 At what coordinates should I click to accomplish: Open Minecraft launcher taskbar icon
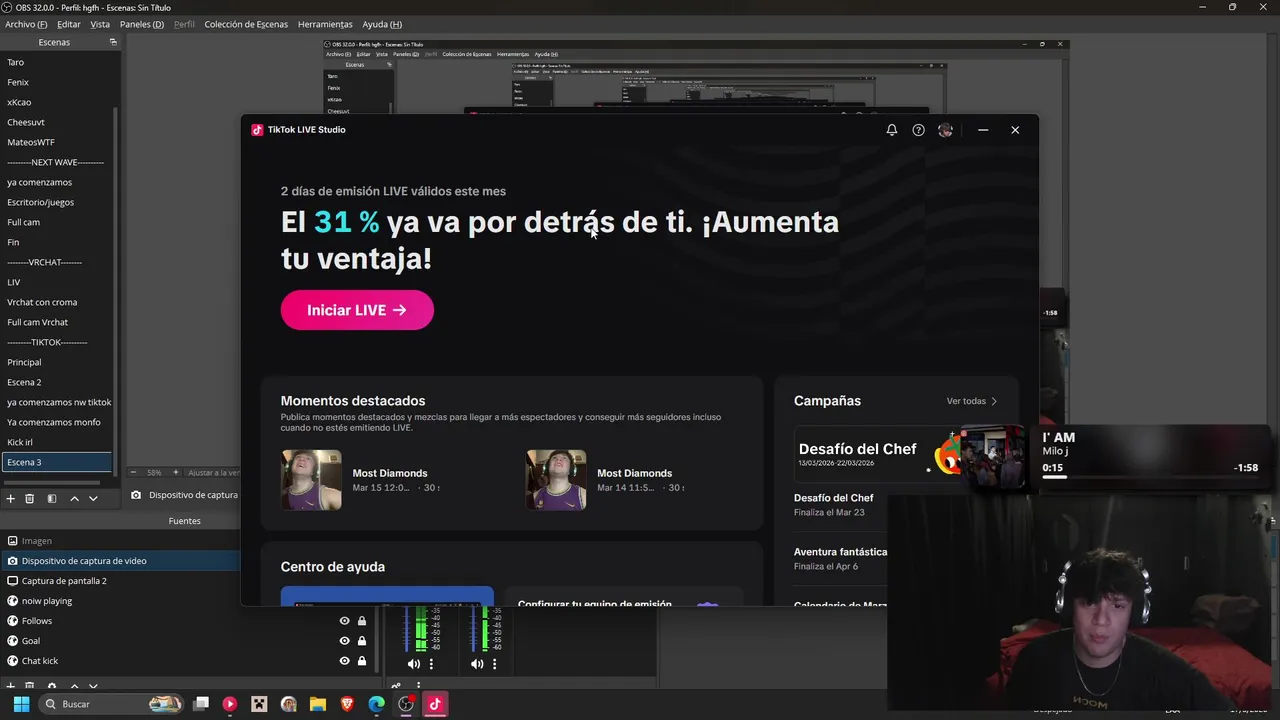(259, 704)
